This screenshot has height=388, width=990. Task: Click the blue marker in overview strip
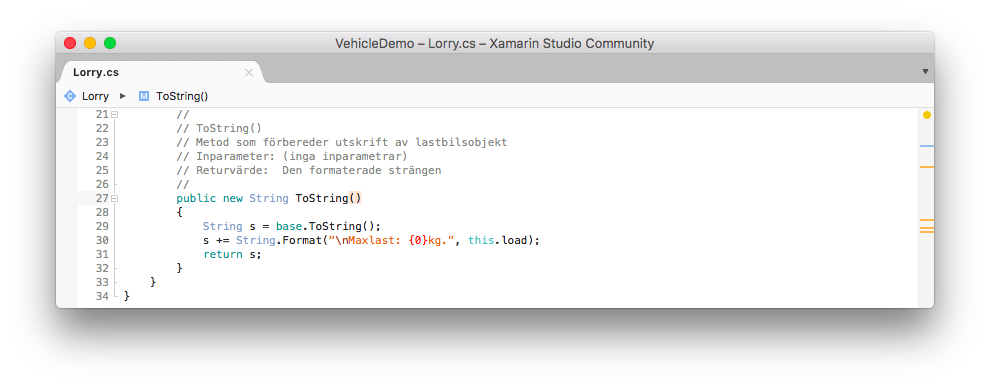(x=926, y=146)
